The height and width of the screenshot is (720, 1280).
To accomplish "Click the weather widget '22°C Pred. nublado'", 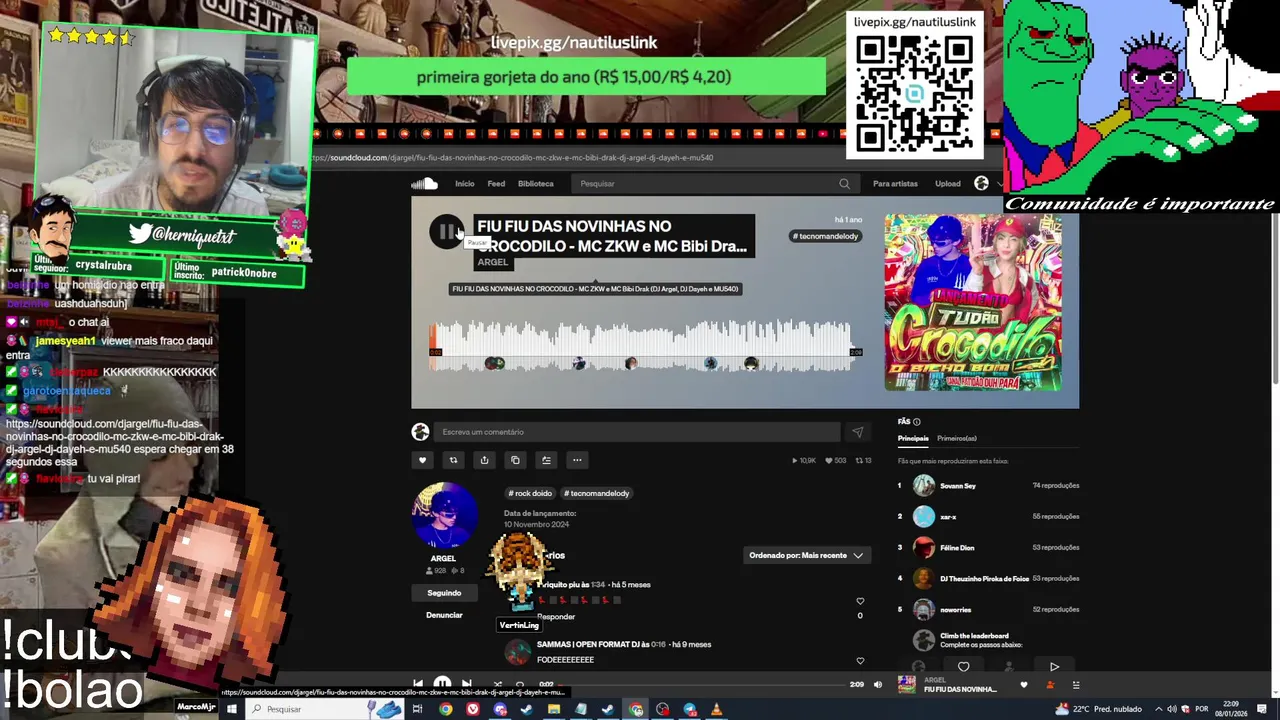I will pyautogui.click(x=1098, y=709).
